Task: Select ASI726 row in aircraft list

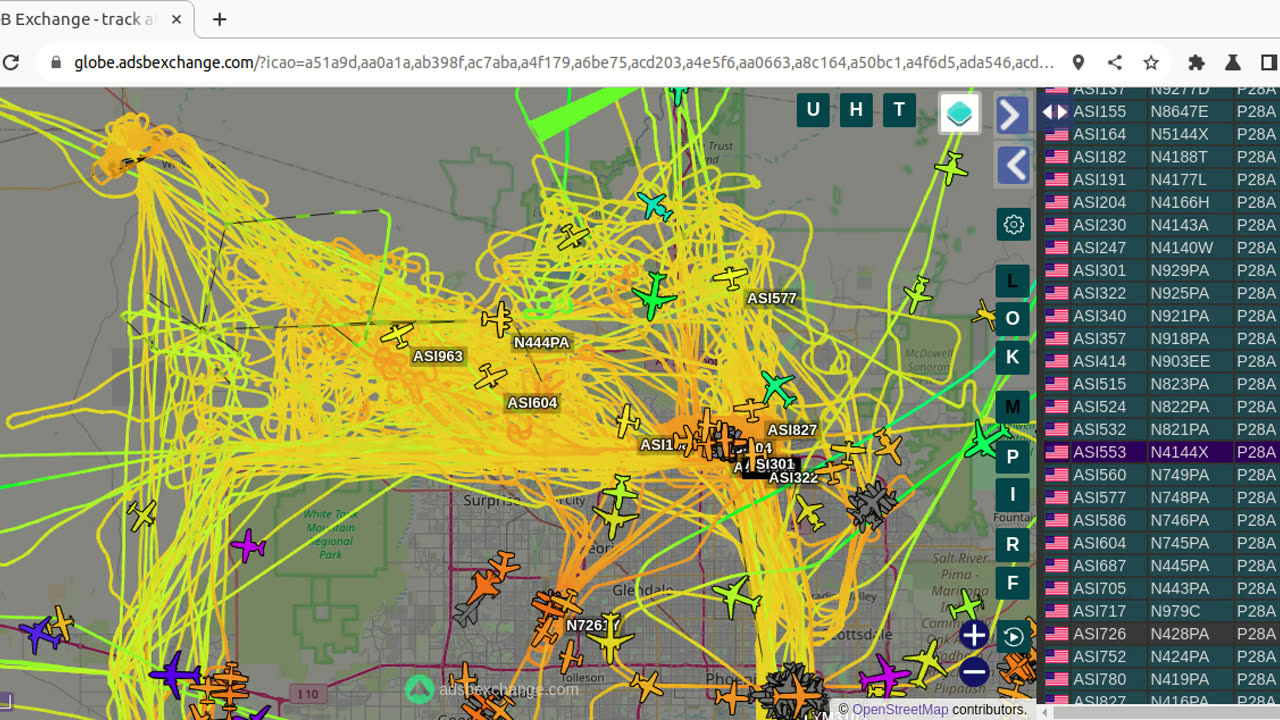Action: click(1160, 634)
